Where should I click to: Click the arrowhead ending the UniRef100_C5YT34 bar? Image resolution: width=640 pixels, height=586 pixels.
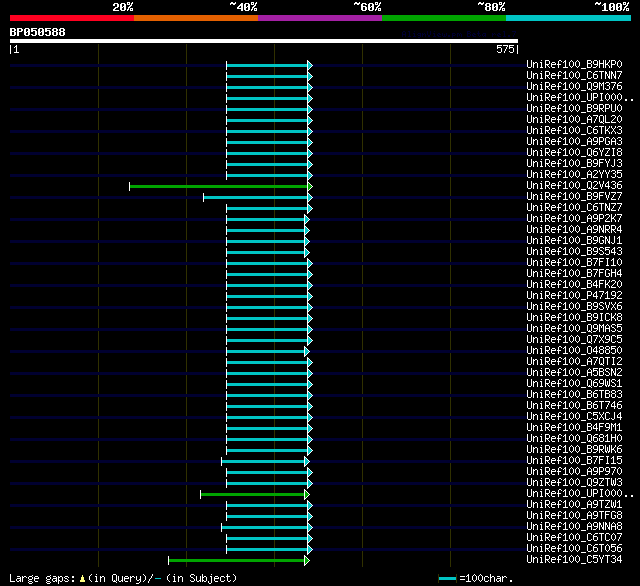click(307, 561)
